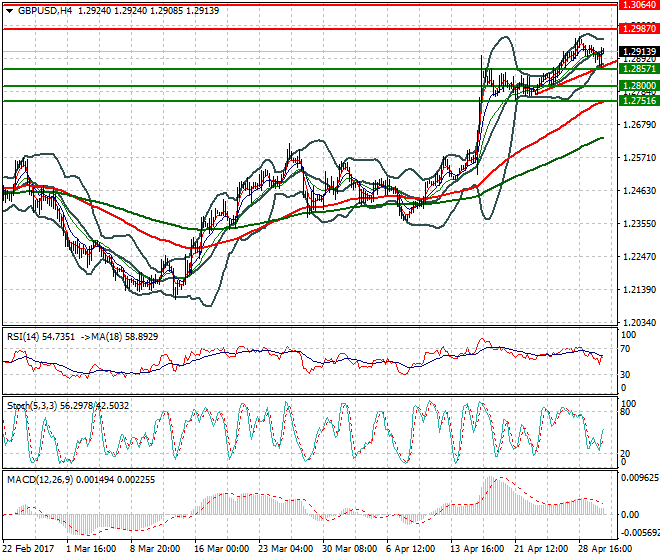Select the GBPUSD,H4 chart title text
This screenshot has height=560, width=660.
click(x=45, y=11)
